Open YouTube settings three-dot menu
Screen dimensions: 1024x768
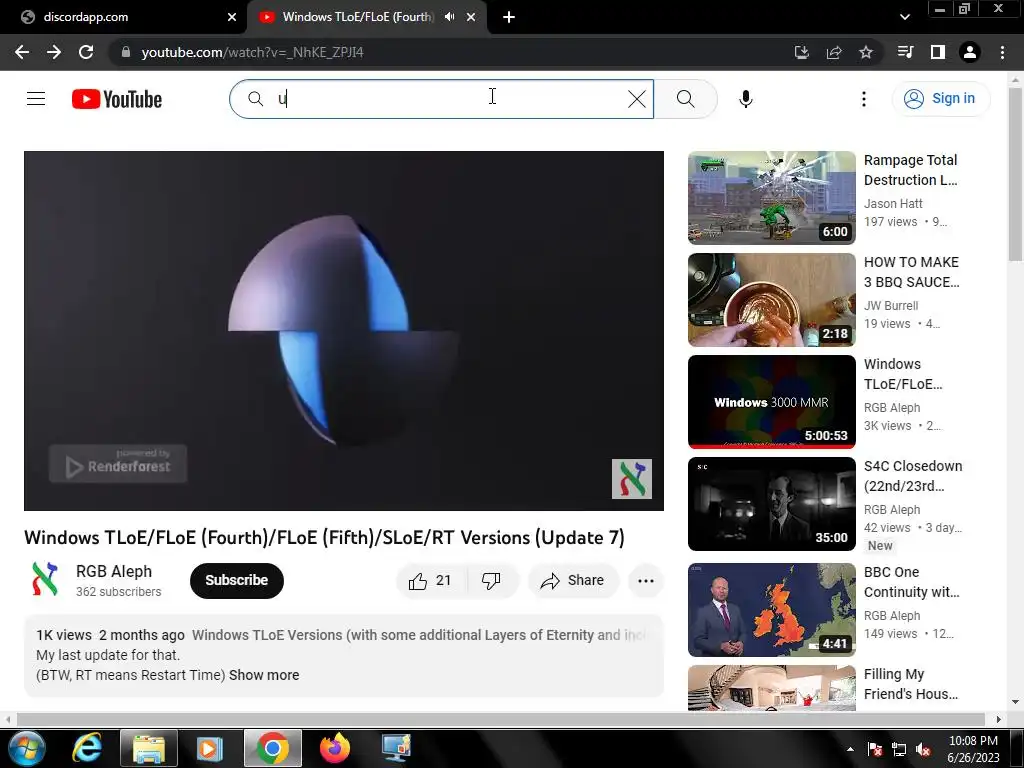pyautogui.click(x=863, y=99)
